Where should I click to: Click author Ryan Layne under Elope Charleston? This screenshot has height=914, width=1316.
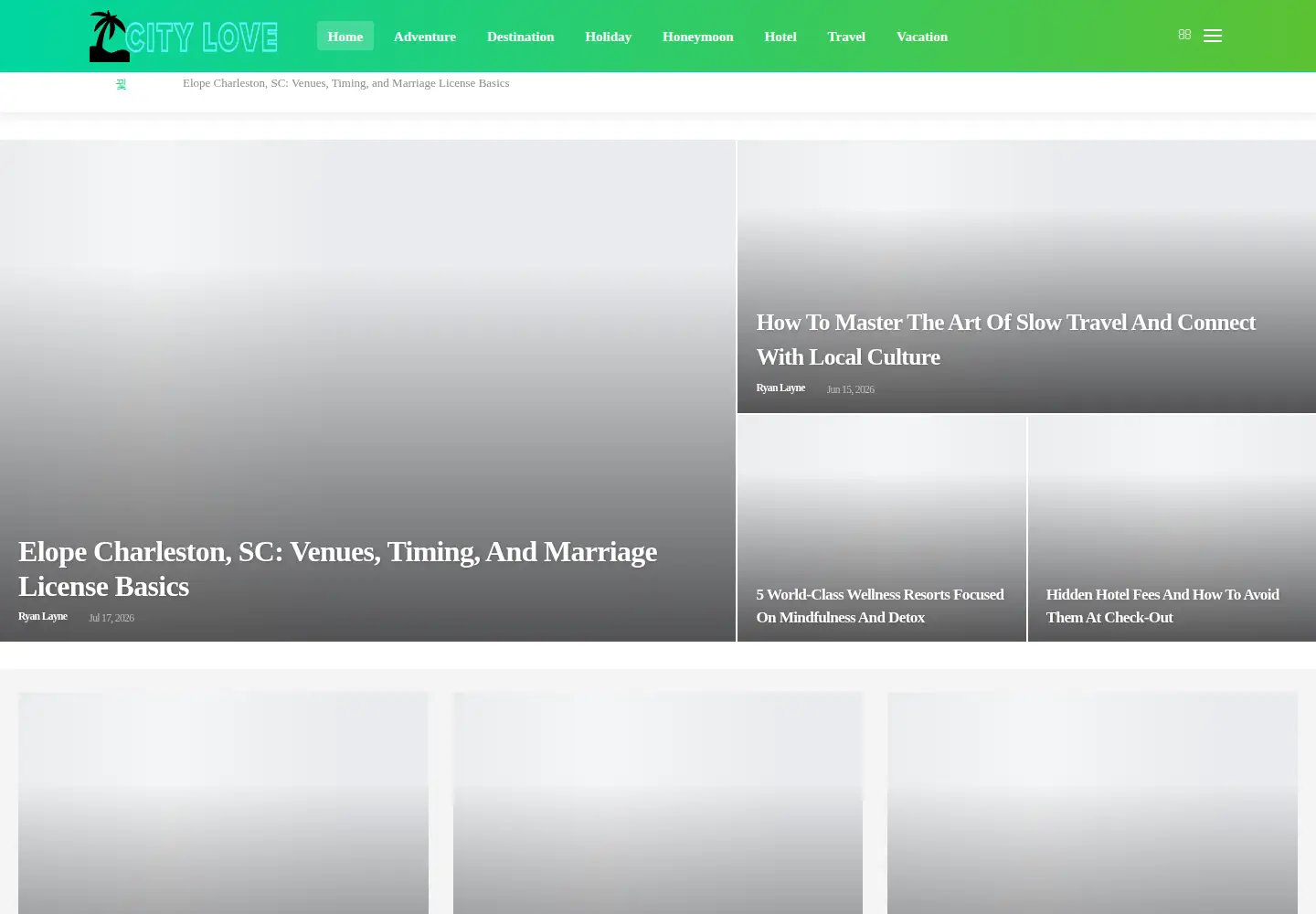point(43,616)
